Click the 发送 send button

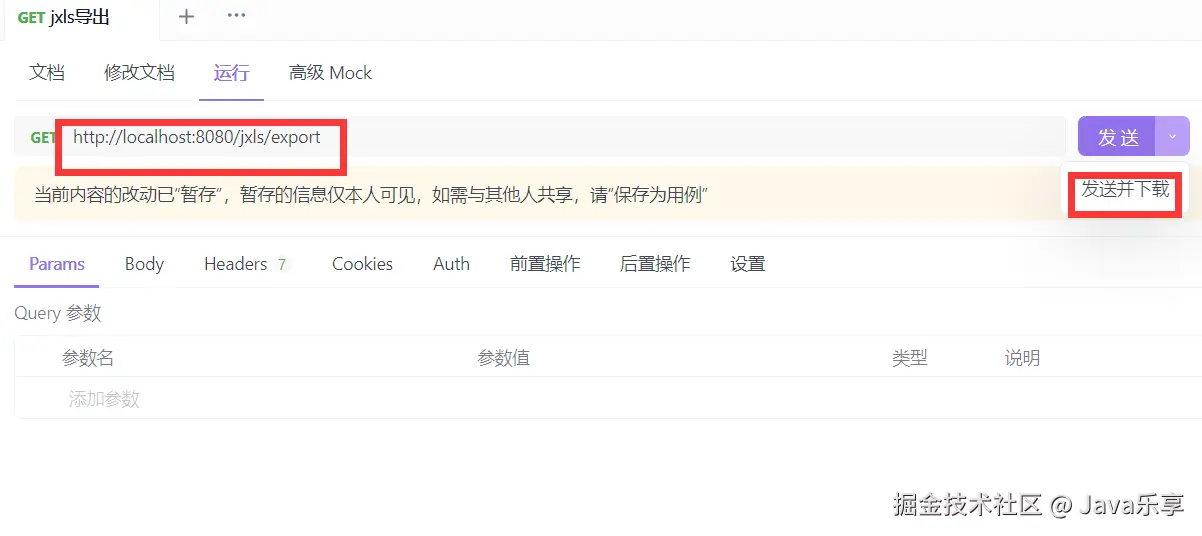1117,137
